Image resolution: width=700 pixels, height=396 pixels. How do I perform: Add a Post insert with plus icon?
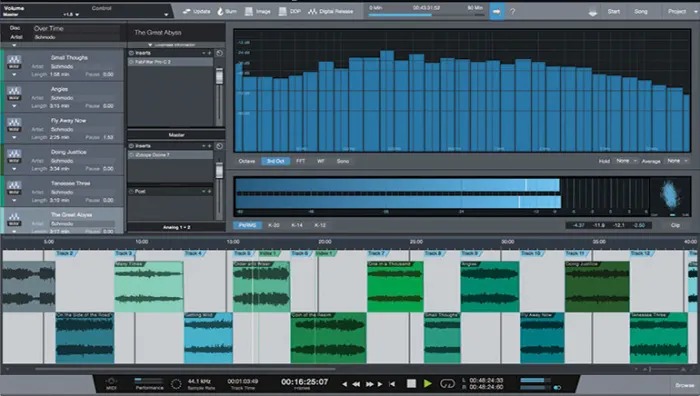coord(209,191)
